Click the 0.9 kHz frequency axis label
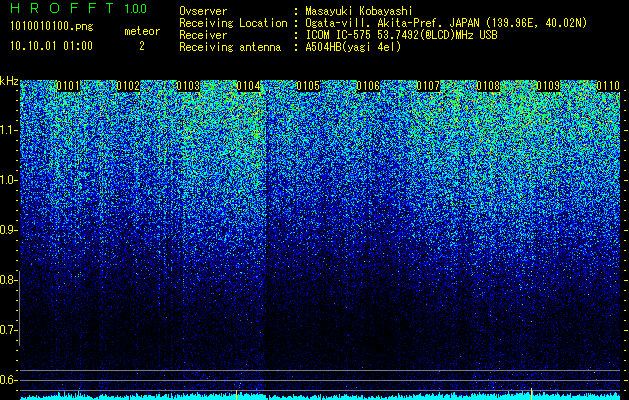Viewport: 629px width, 400px height. point(8,230)
